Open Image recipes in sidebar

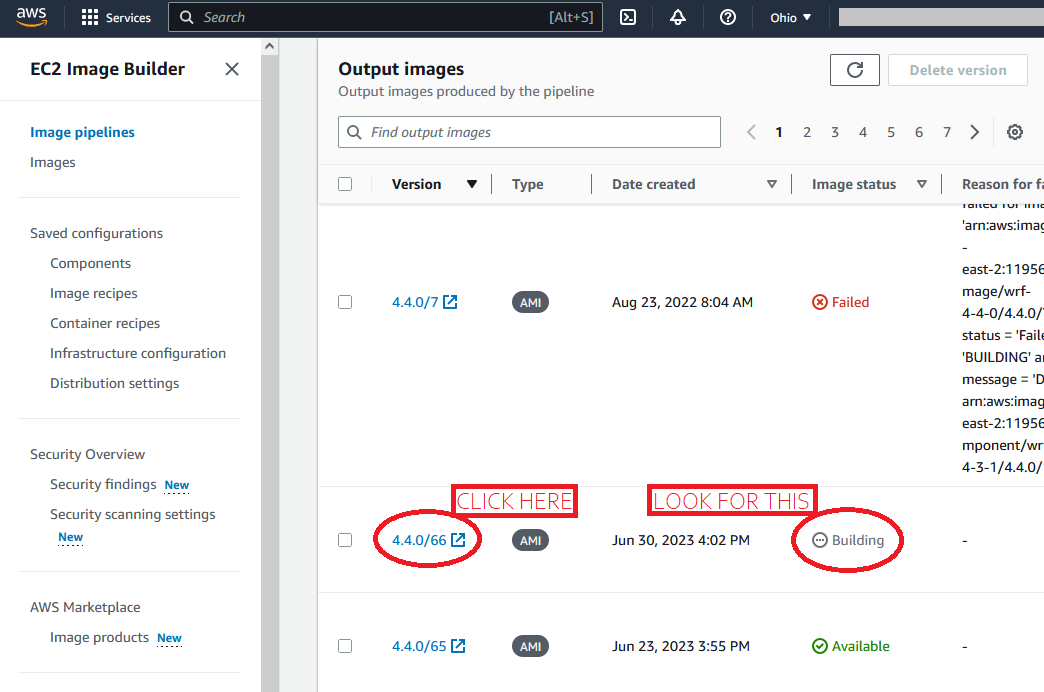point(94,293)
